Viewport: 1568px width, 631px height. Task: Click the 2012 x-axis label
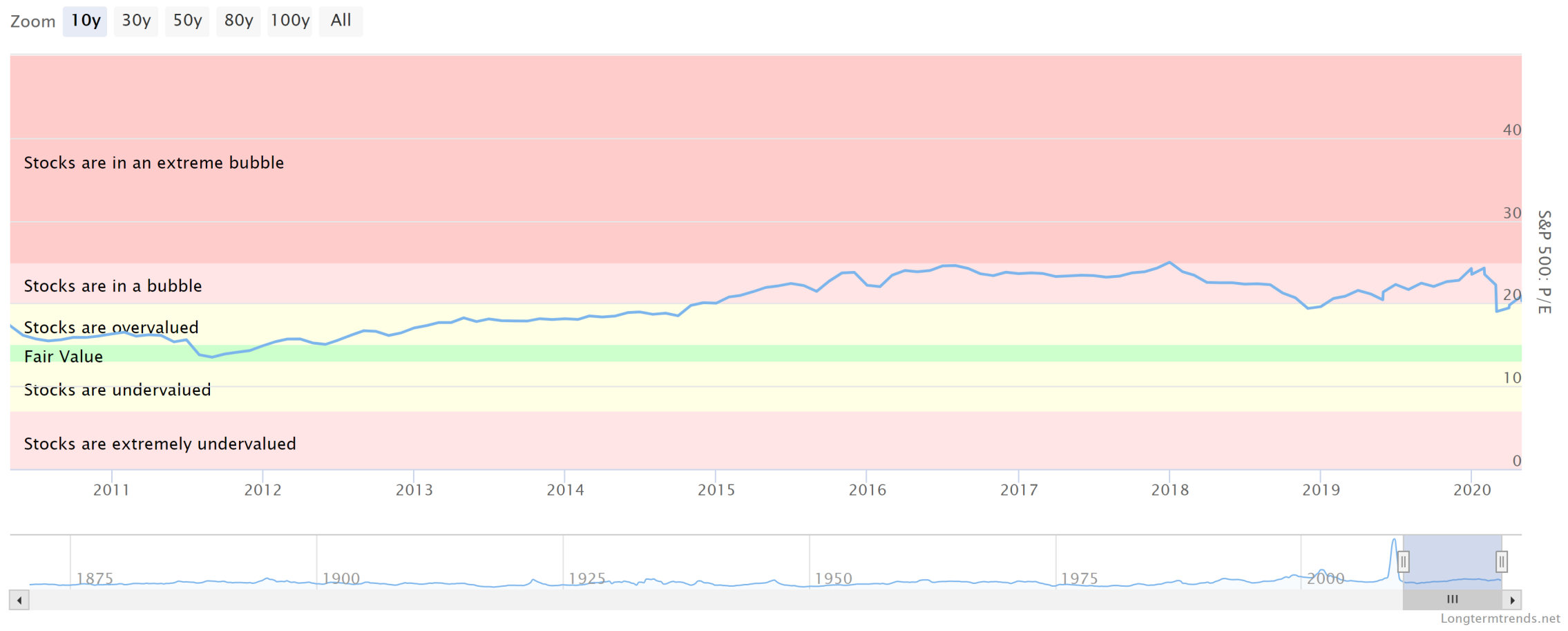pyautogui.click(x=263, y=490)
